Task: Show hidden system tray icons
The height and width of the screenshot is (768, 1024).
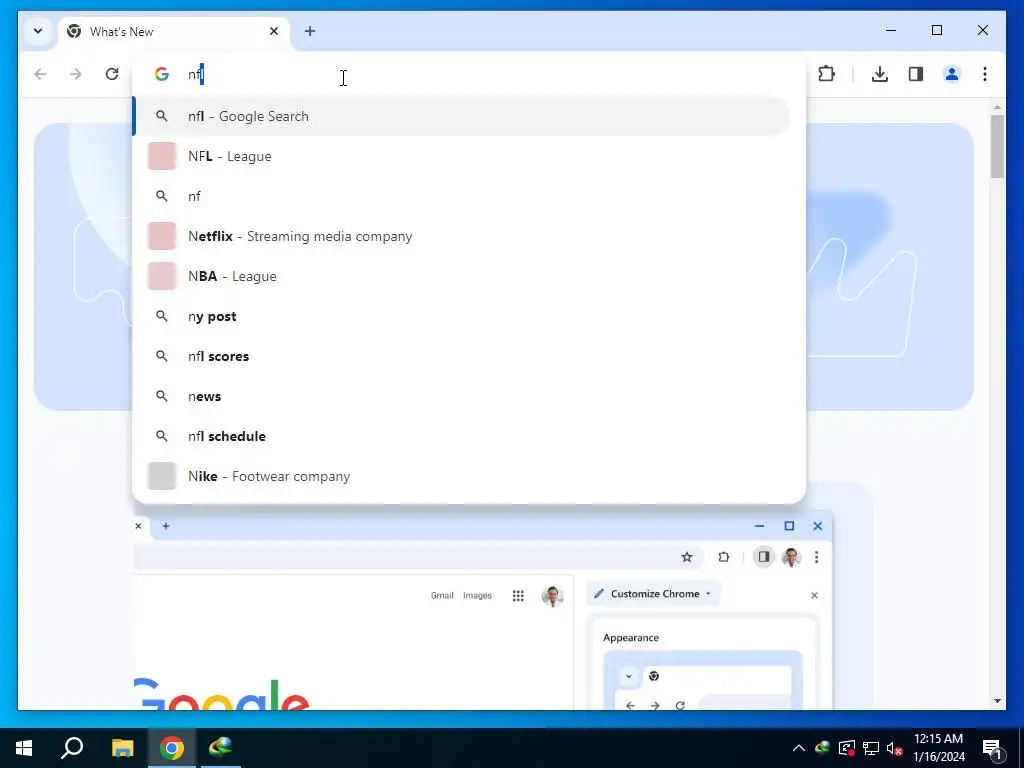Action: (799, 748)
